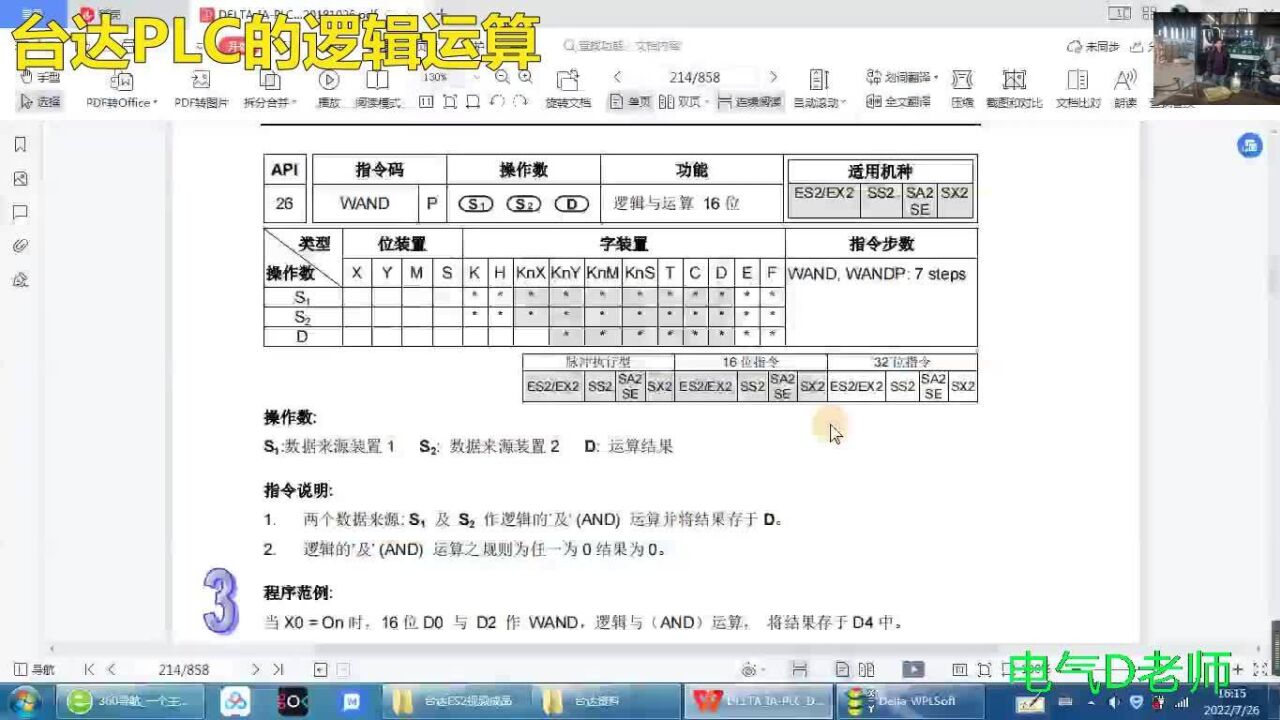The height and width of the screenshot is (720, 1280).
Task: Click WAND instruction code cell
Action: 365,203
